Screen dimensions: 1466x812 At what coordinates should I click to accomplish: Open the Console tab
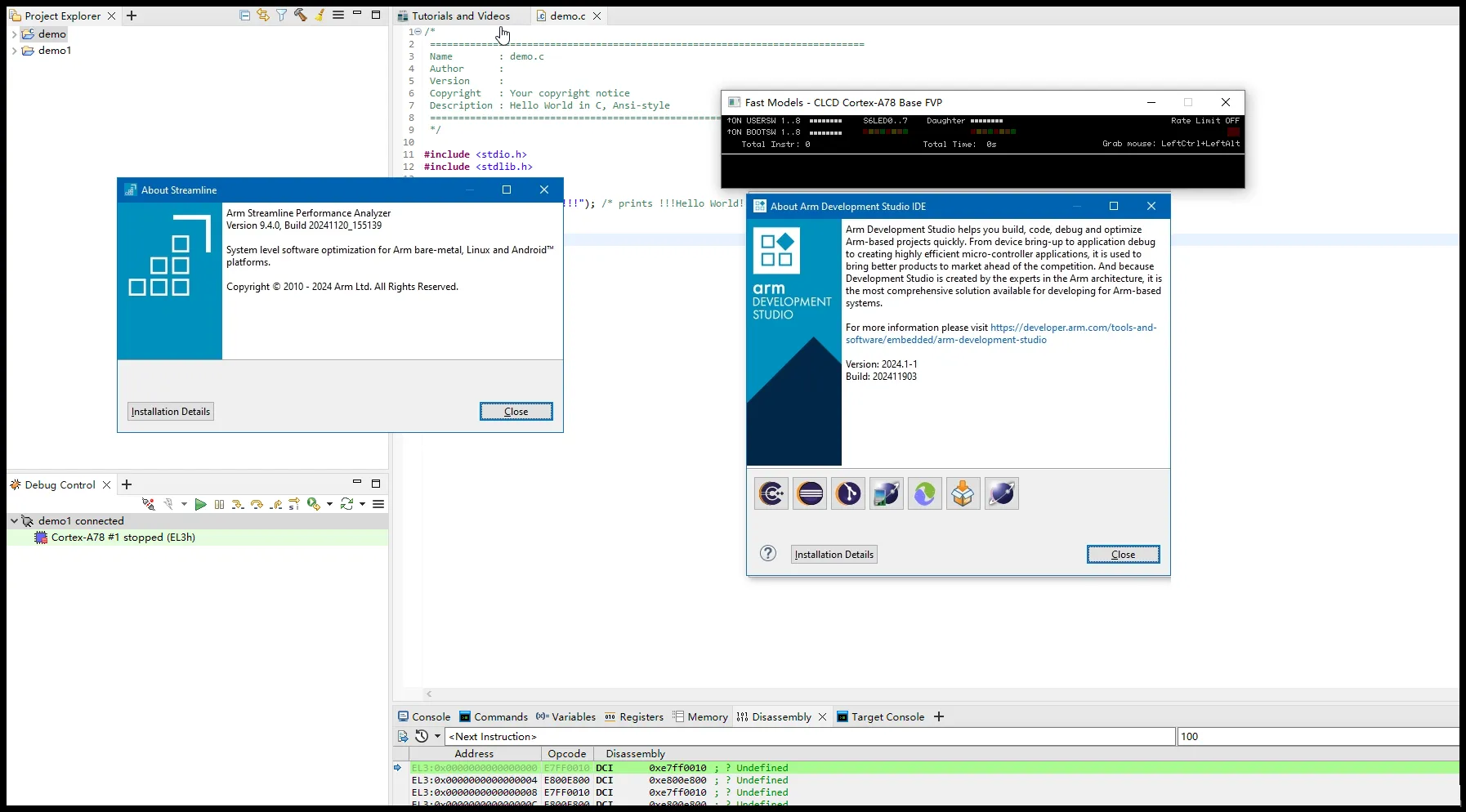click(424, 716)
